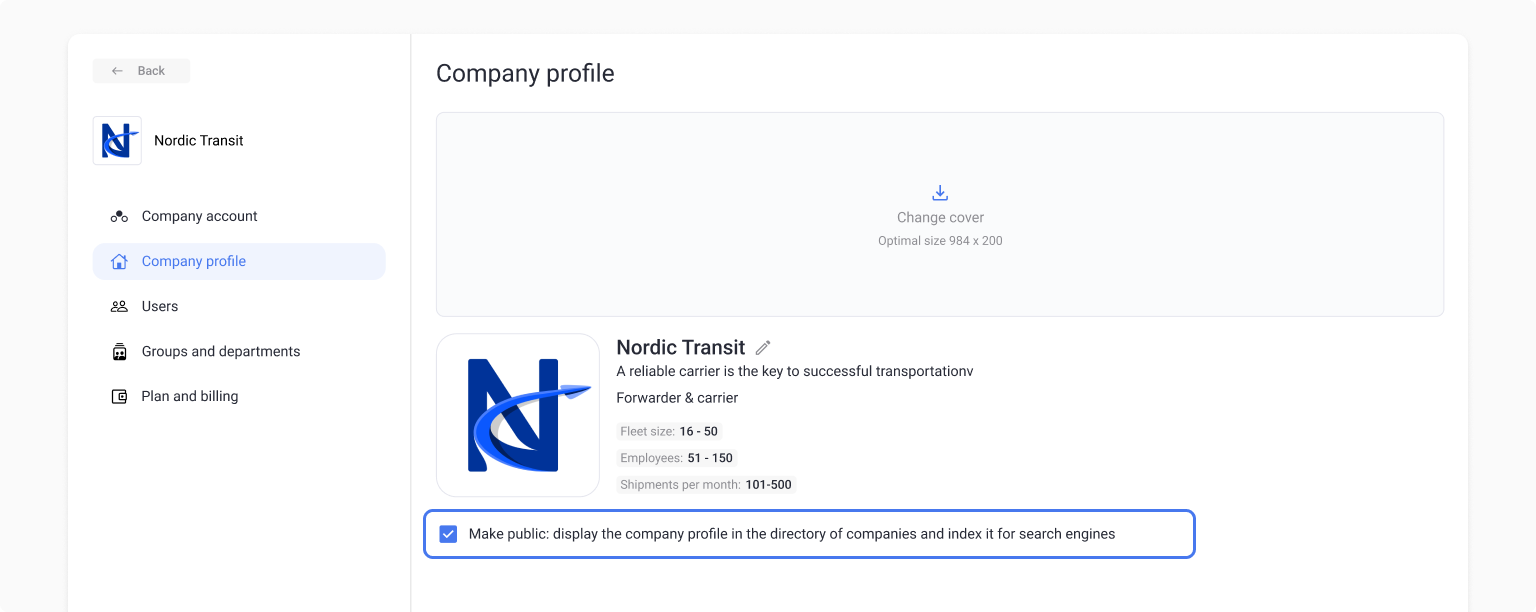Viewport: 1536px width, 612px height.
Task: Click the Users people icon
Action: [x=119, y=307]
